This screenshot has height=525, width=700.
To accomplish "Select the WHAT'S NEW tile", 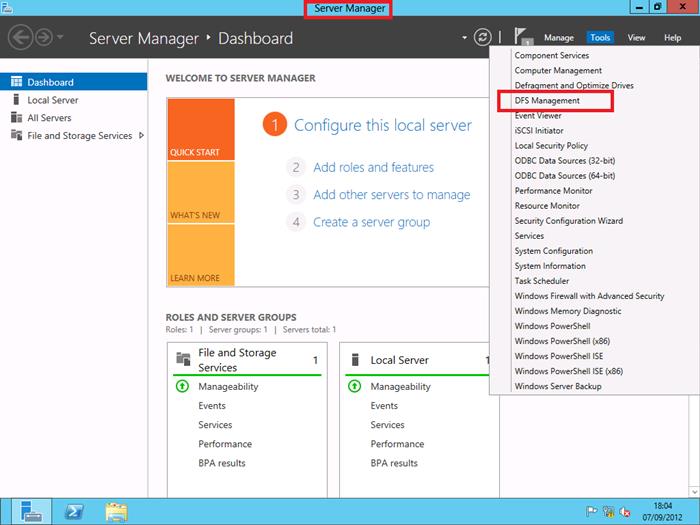I will point(201,192).
